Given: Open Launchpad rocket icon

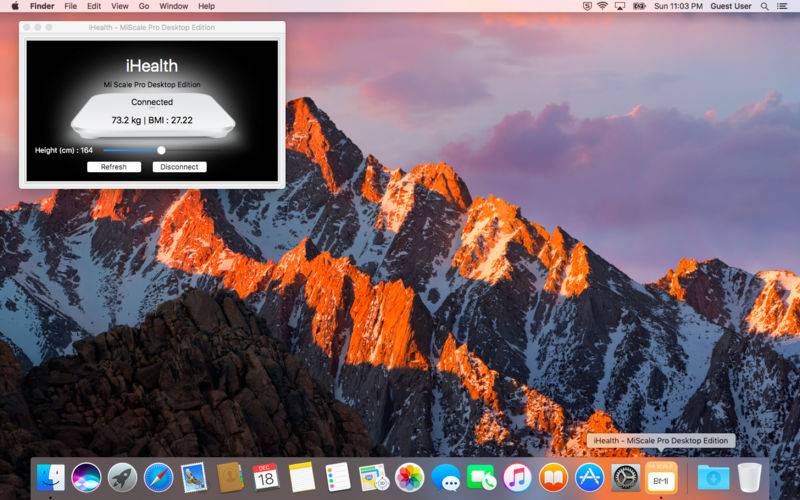Looking at the screenshot, I should point(122,478).
